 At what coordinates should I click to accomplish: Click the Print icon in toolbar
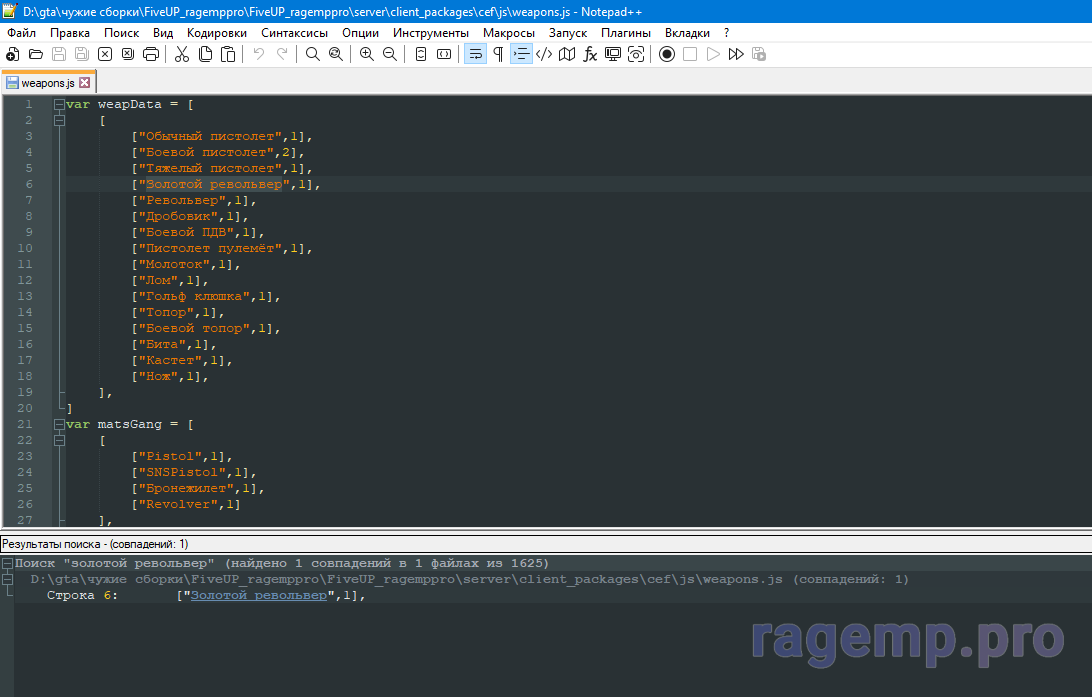coord(151,54)
